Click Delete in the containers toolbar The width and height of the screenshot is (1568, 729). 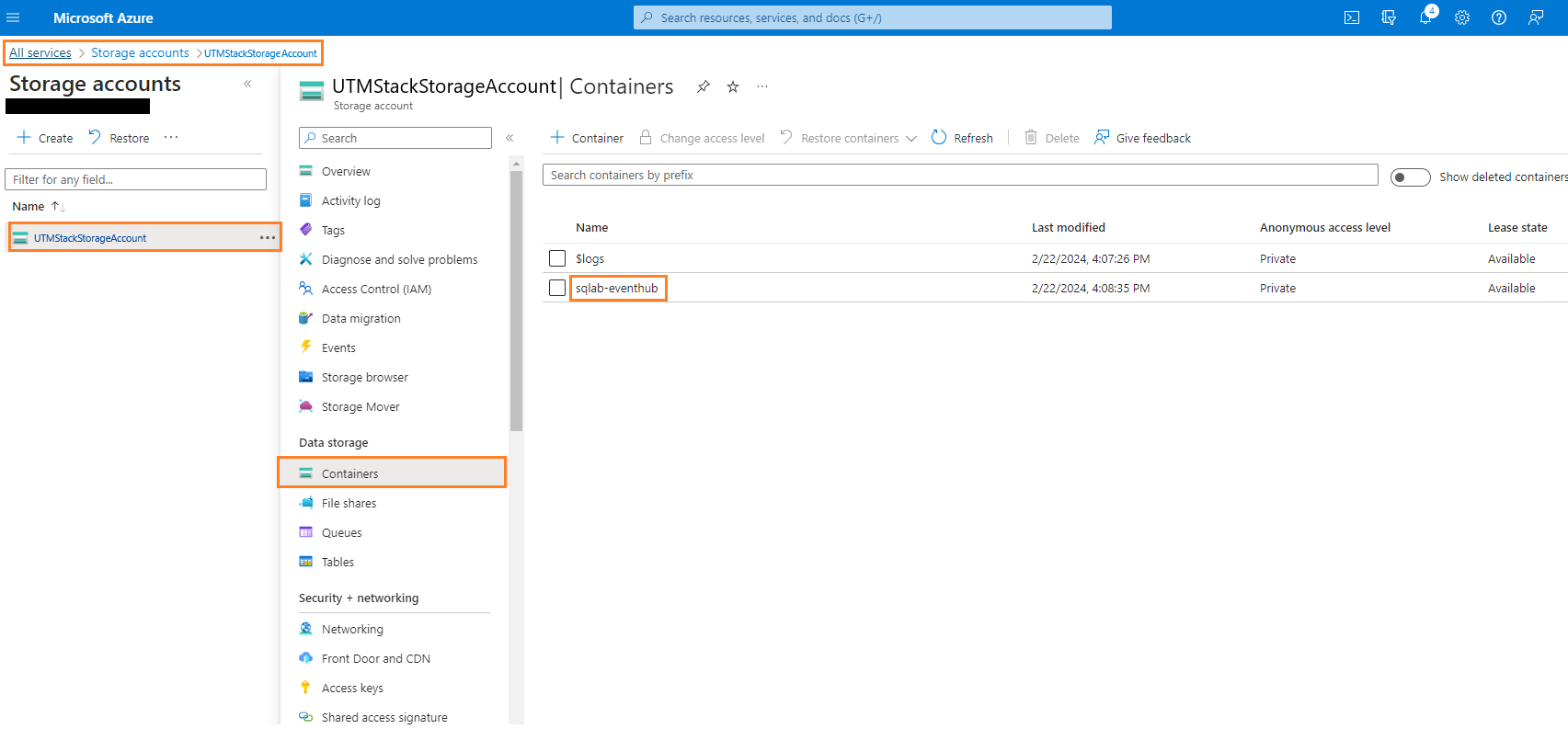tap(1052, 138)
